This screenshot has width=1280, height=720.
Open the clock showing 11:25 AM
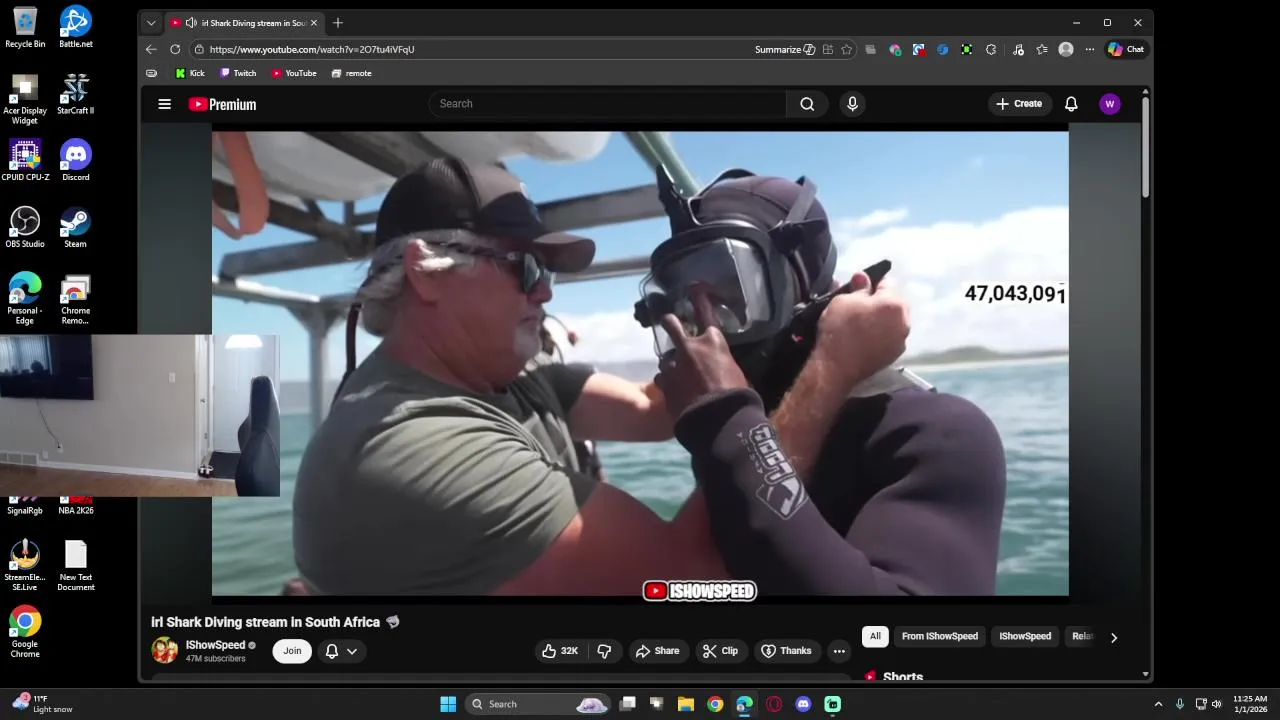[x=1250, y=704]
